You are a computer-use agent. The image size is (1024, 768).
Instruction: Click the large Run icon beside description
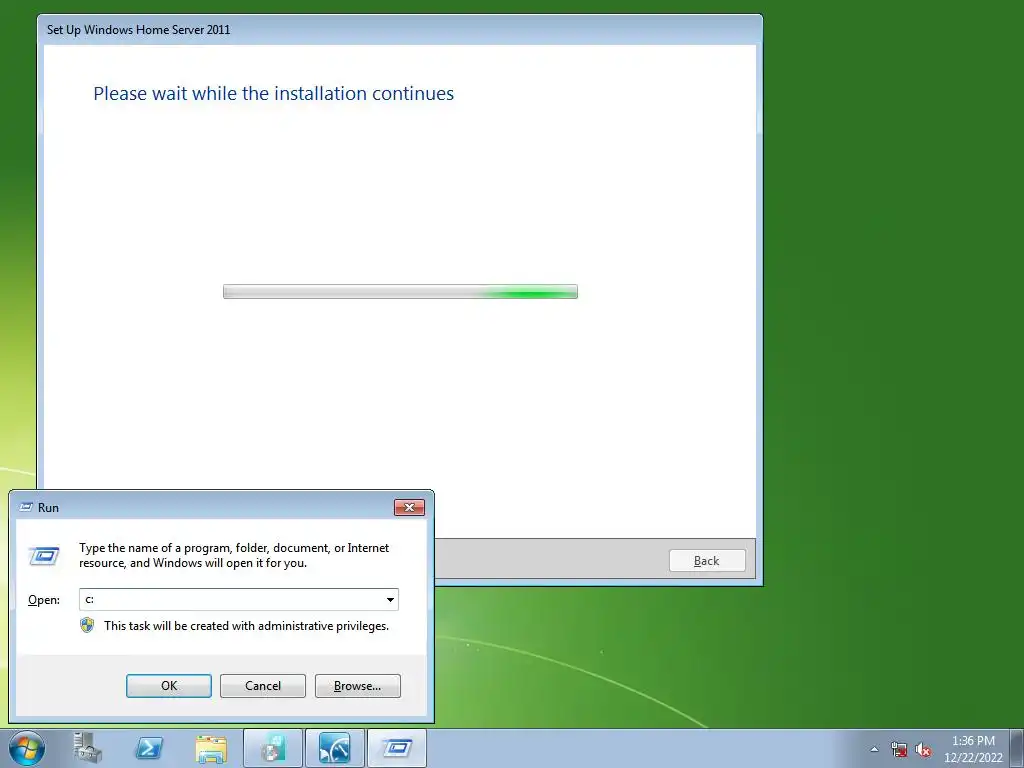coord(44,555)
